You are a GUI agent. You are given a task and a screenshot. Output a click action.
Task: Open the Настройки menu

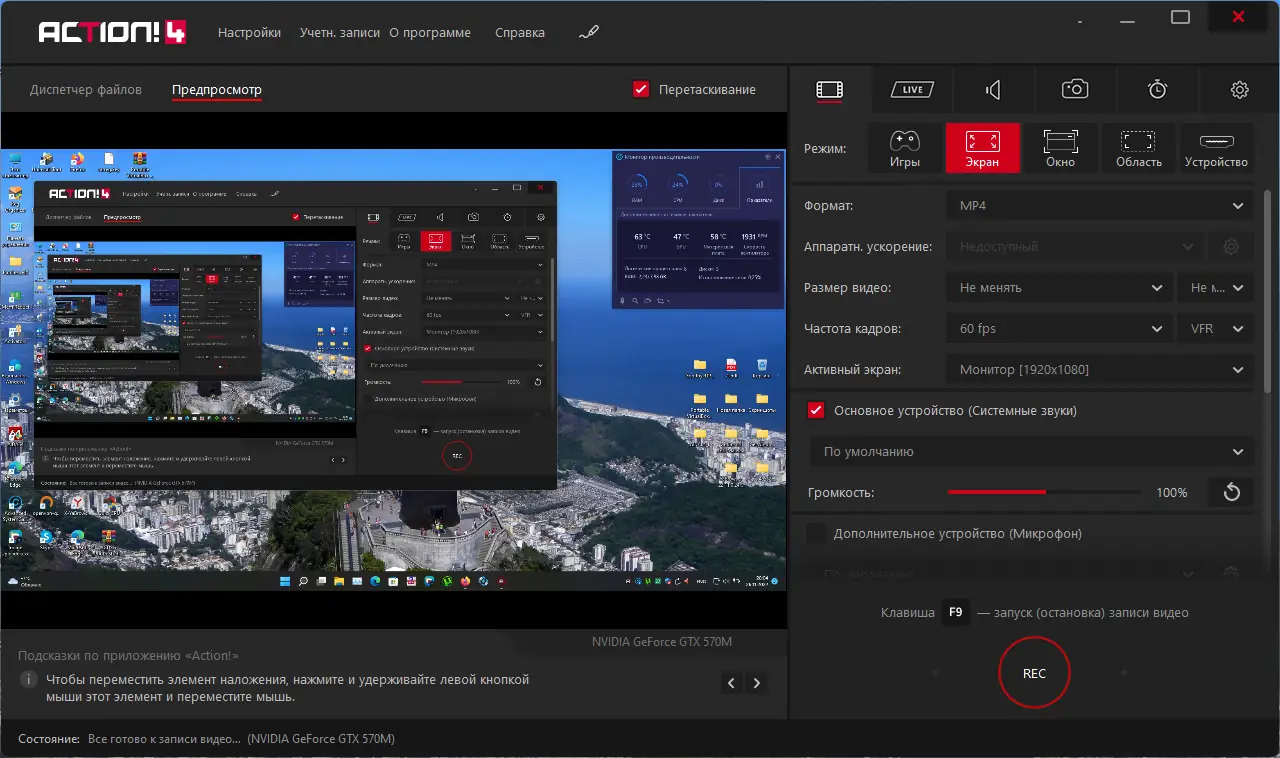coord(249,32)
